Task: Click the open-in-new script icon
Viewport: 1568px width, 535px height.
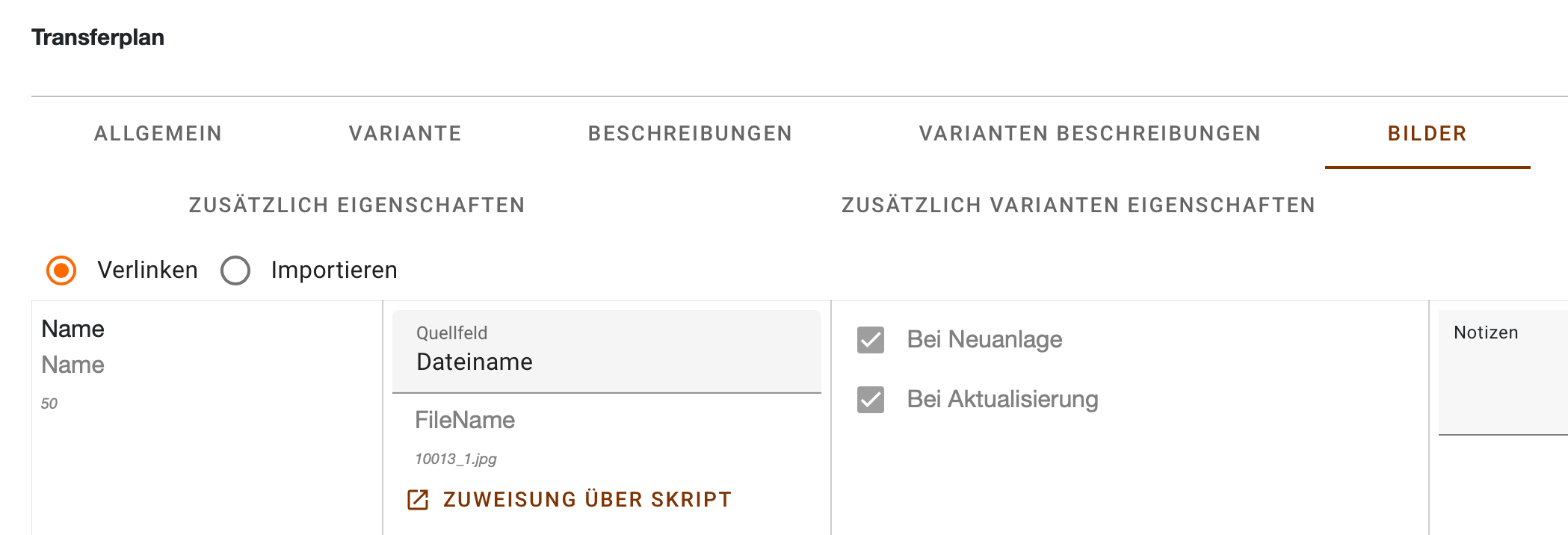Action: 418,500
